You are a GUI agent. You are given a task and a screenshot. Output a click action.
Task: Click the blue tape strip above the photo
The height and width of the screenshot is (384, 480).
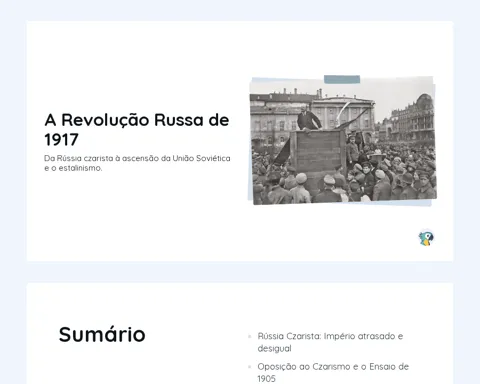point(342,79)
